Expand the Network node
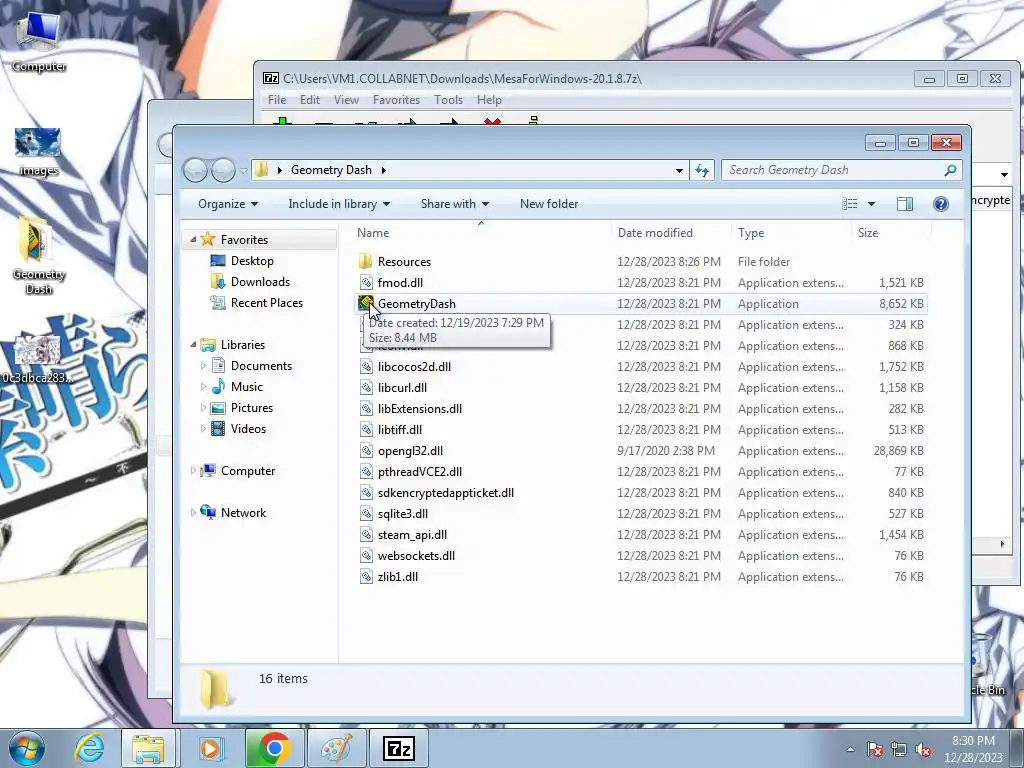The image size is (1024, 768). tap(193, 513)
